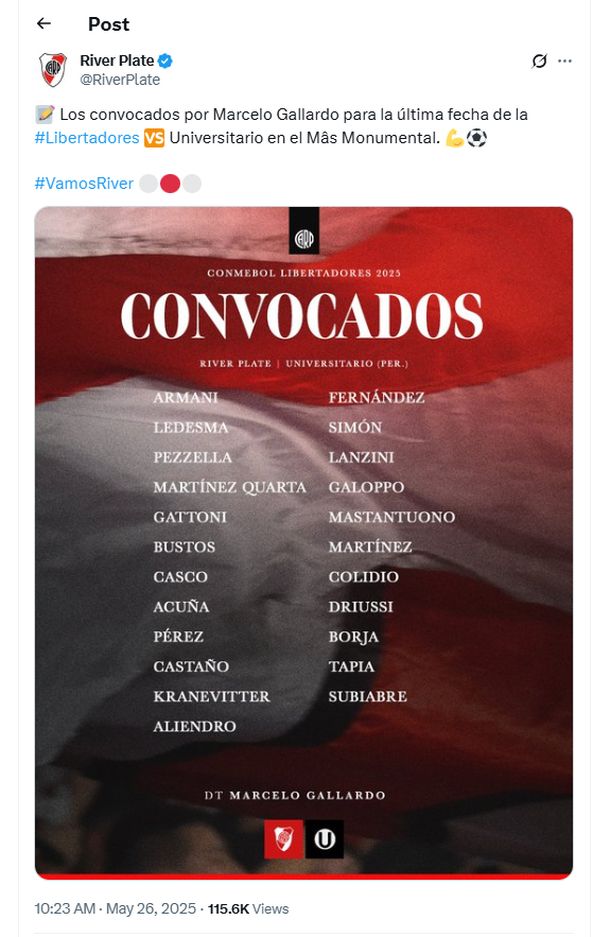610x937 pixels.
Task: Click the orange VS emoji in the text
Action: click(x=154, y=138)
